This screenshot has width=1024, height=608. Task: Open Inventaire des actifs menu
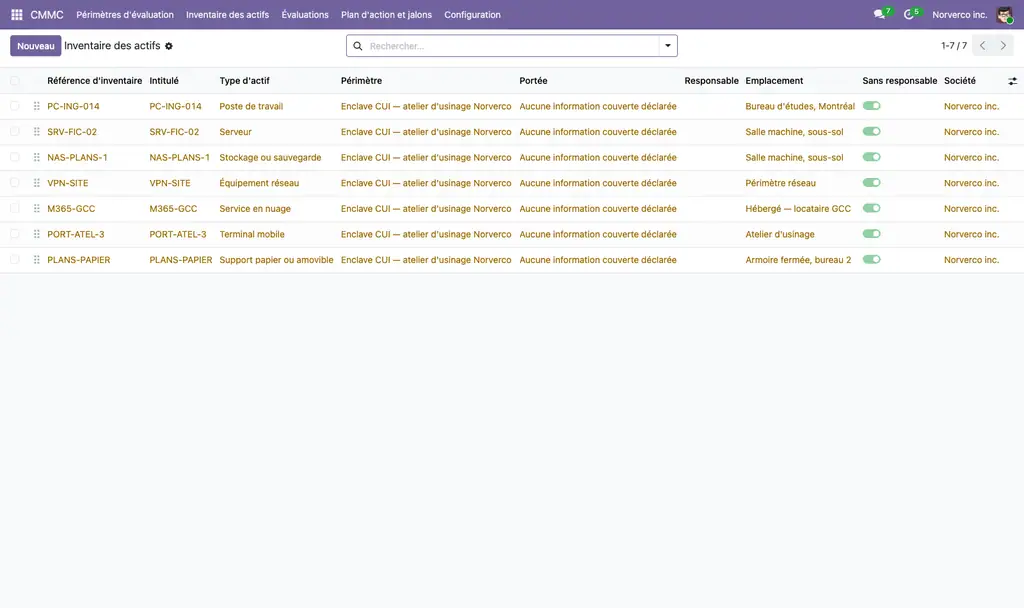(227, 14)
